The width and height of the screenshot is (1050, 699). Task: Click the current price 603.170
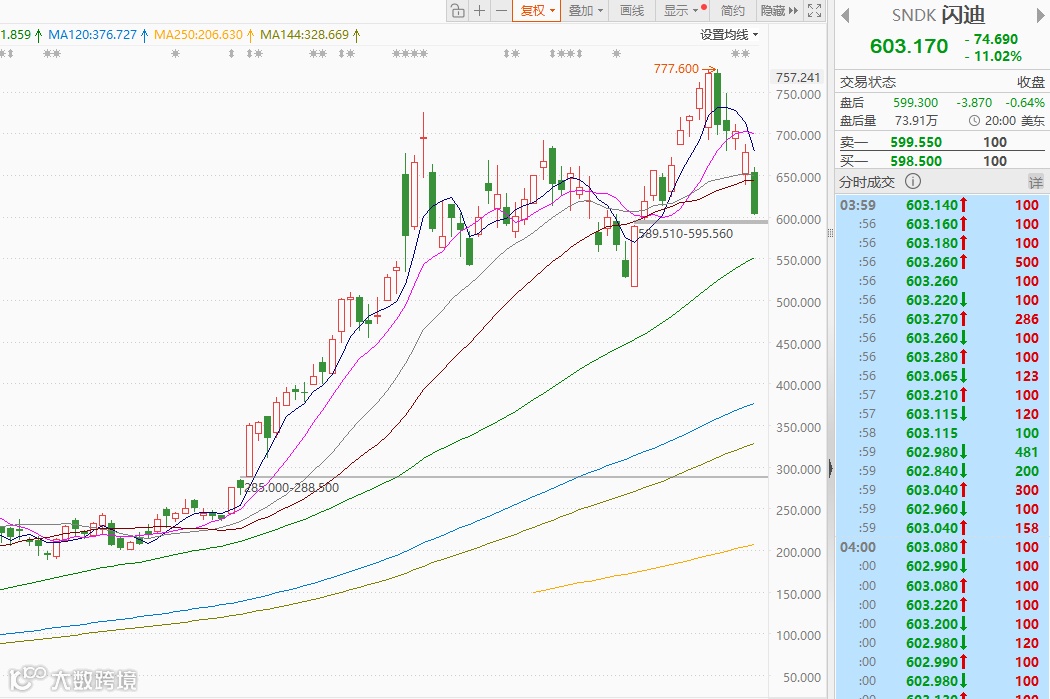(909, 46)
